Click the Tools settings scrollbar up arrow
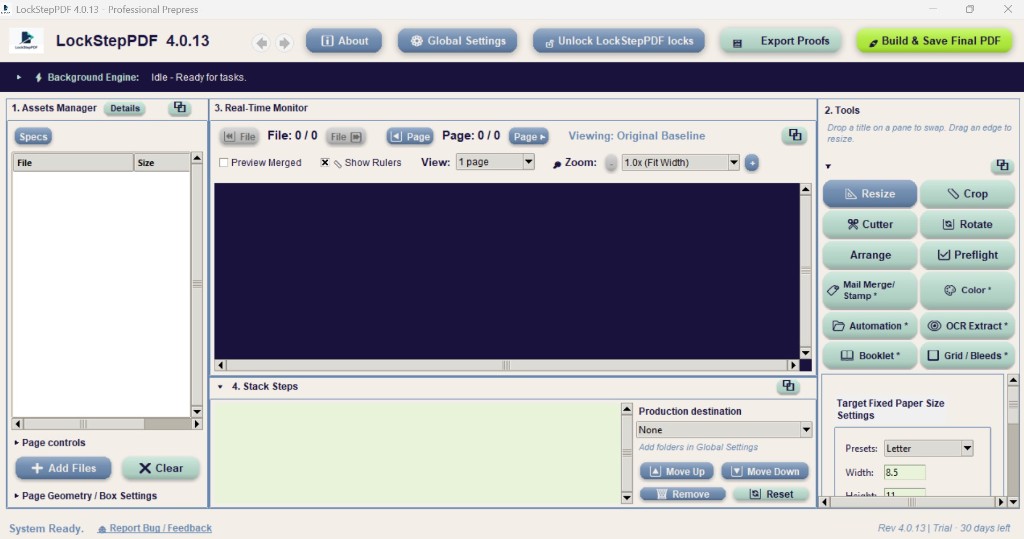 click(1013, 380)
